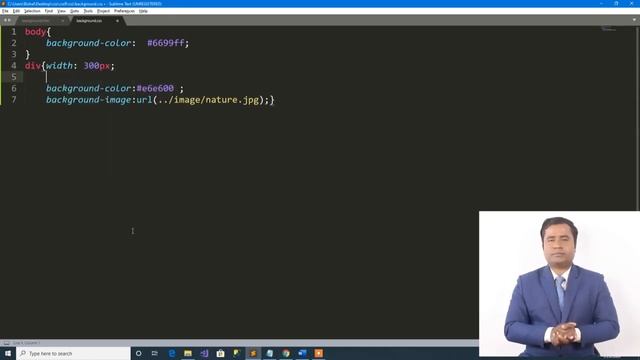Open the notepad-like app on taskbar

[270, 353]
